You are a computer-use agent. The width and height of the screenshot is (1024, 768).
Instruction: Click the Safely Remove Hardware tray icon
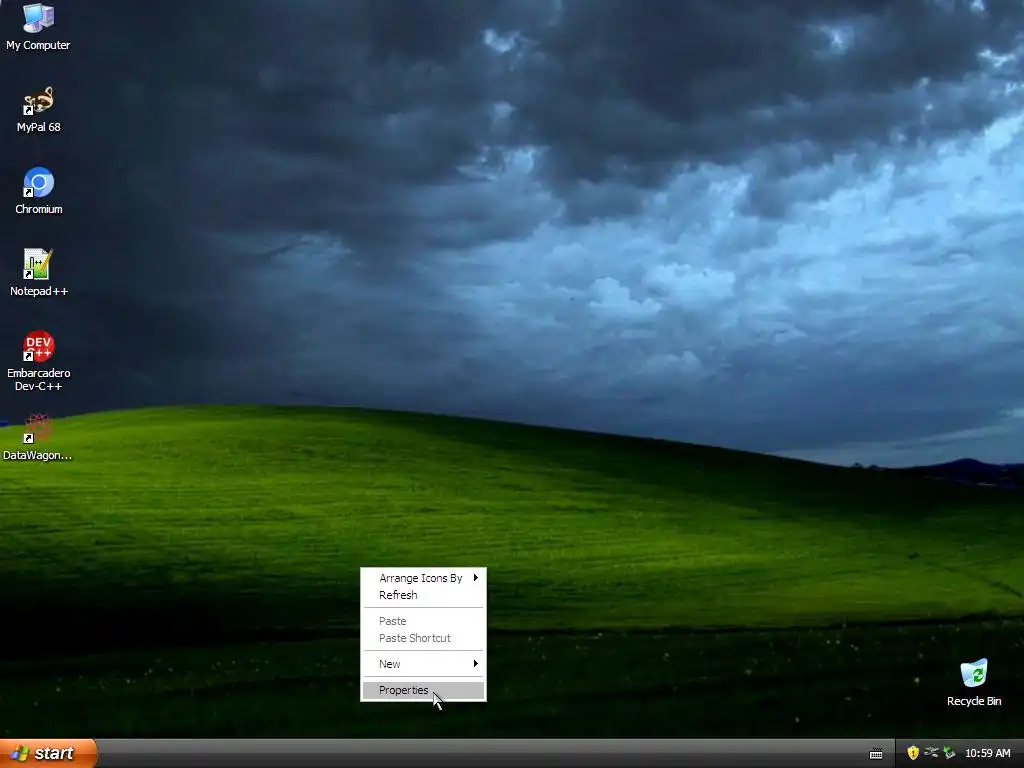coord(931,753)
